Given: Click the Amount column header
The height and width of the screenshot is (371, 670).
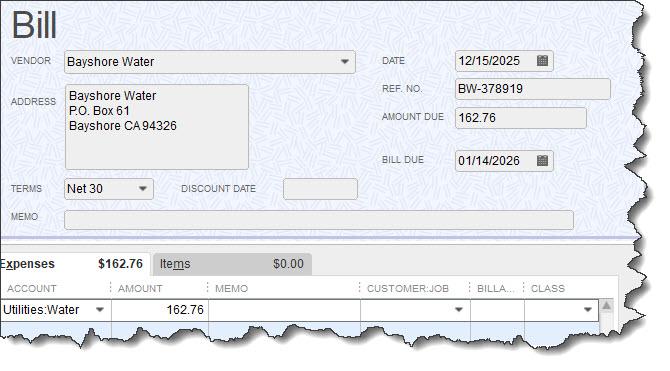Looking at the screenshot, I should [x=140, y=289].
